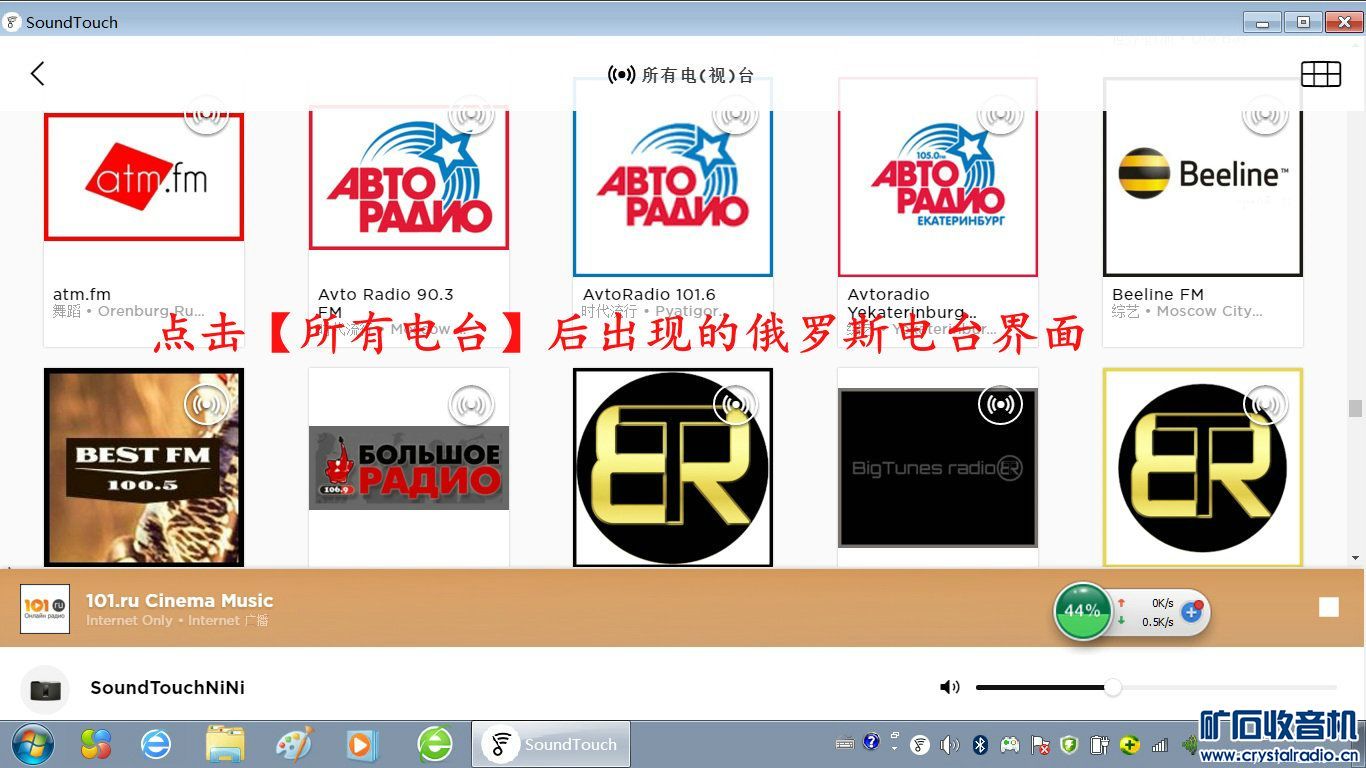This screenshot has height=768, width=1366.
Task: Click the "SoundTouchNiNi" device name
Action: tap(168, 687)
